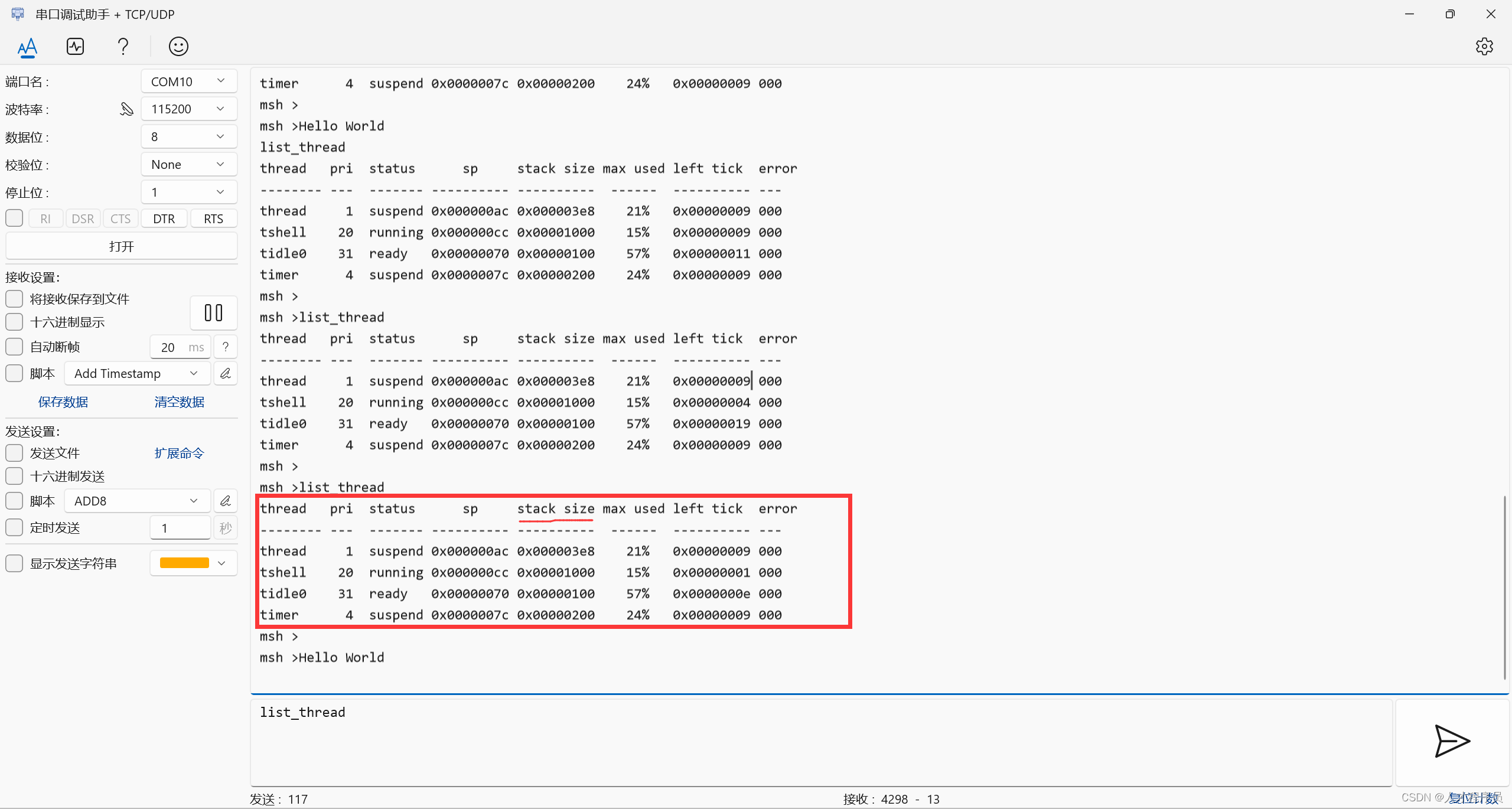The image size is (1512, 809).
Task: Click the list_thread send input box
Action: coord(821,741)
